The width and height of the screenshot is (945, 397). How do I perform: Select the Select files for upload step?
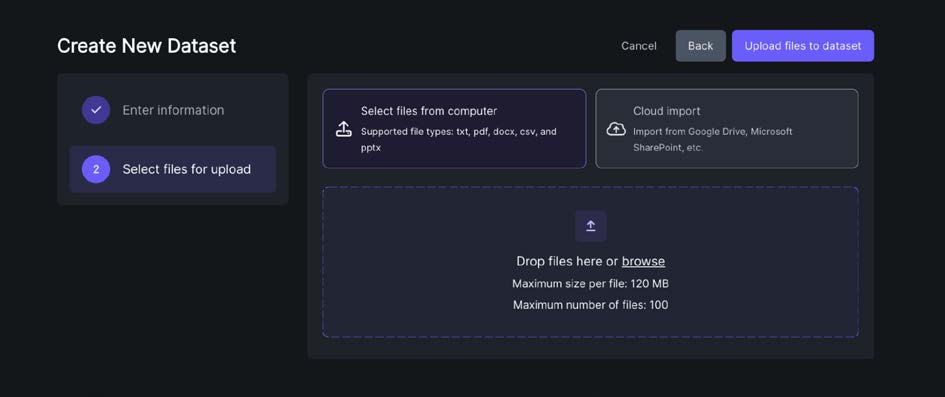click(173, 169)
